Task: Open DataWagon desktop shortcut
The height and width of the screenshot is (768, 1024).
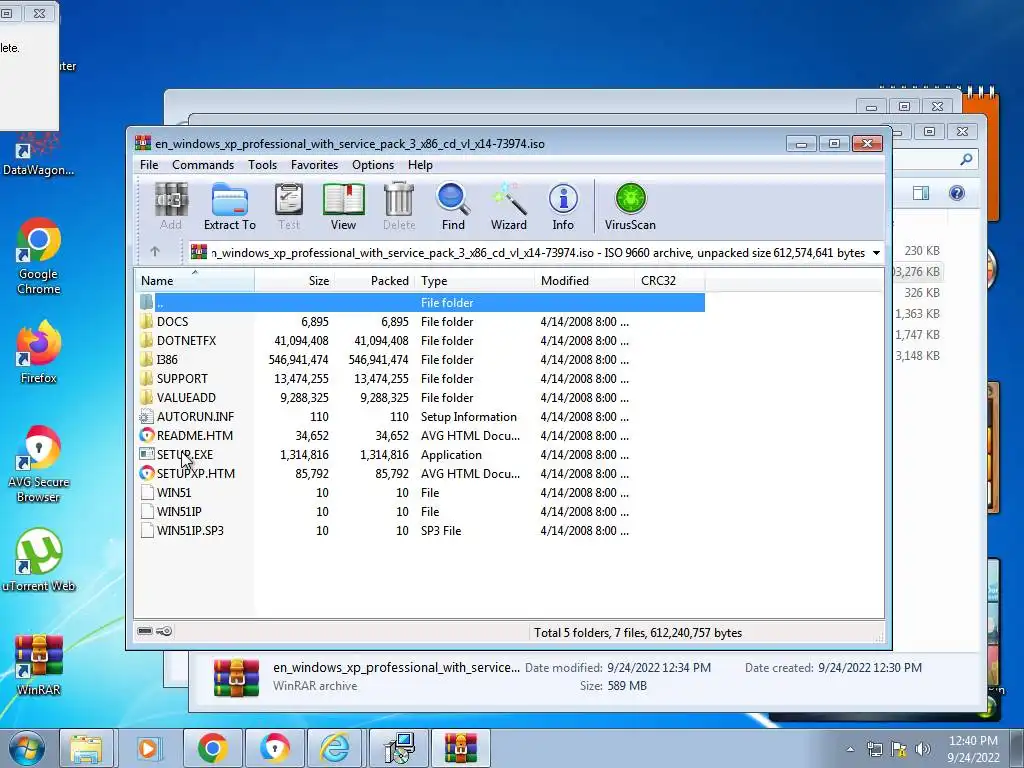Action: (x=39, y=155)
